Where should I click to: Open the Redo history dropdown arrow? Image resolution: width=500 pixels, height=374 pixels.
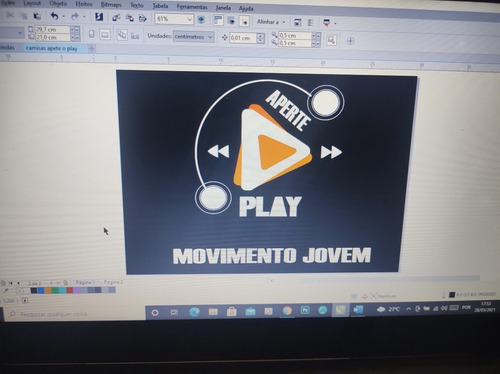click(84, 17)
